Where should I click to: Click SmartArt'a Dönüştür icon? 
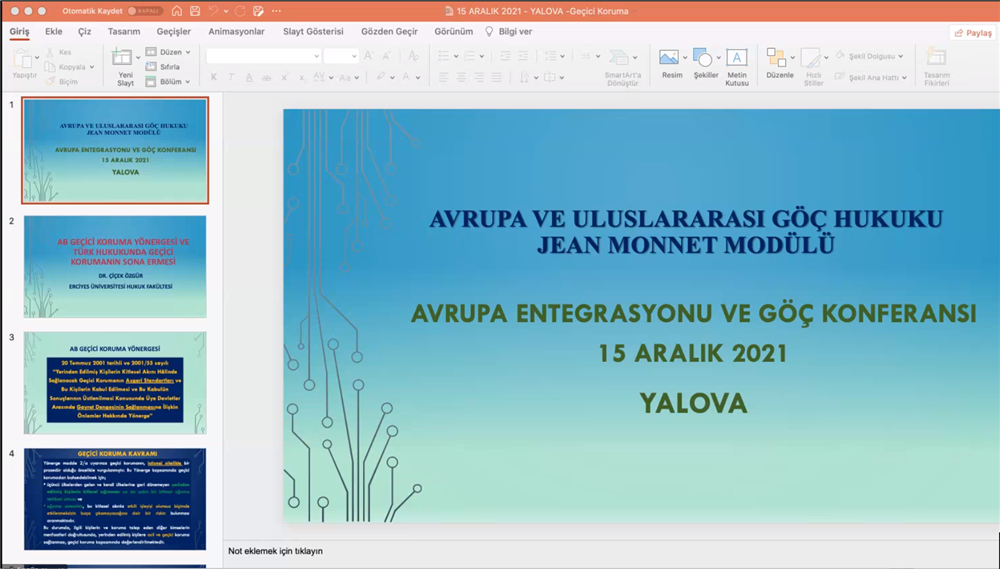(x=619, y=57)
